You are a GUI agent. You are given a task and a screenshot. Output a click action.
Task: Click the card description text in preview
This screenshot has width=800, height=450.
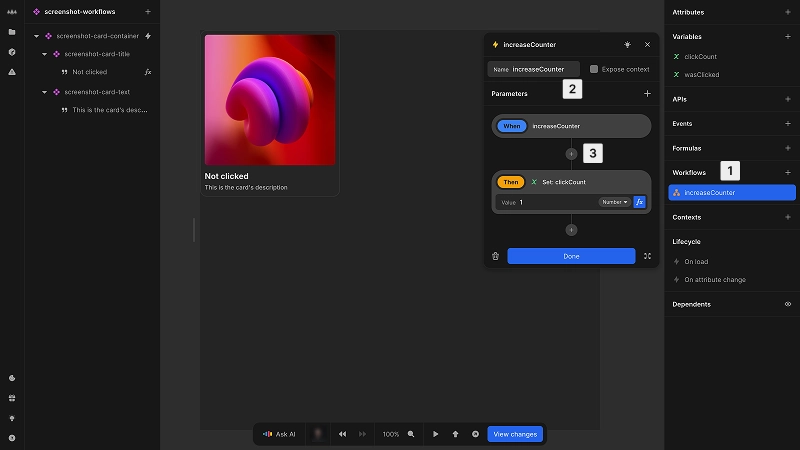(246, 187)
